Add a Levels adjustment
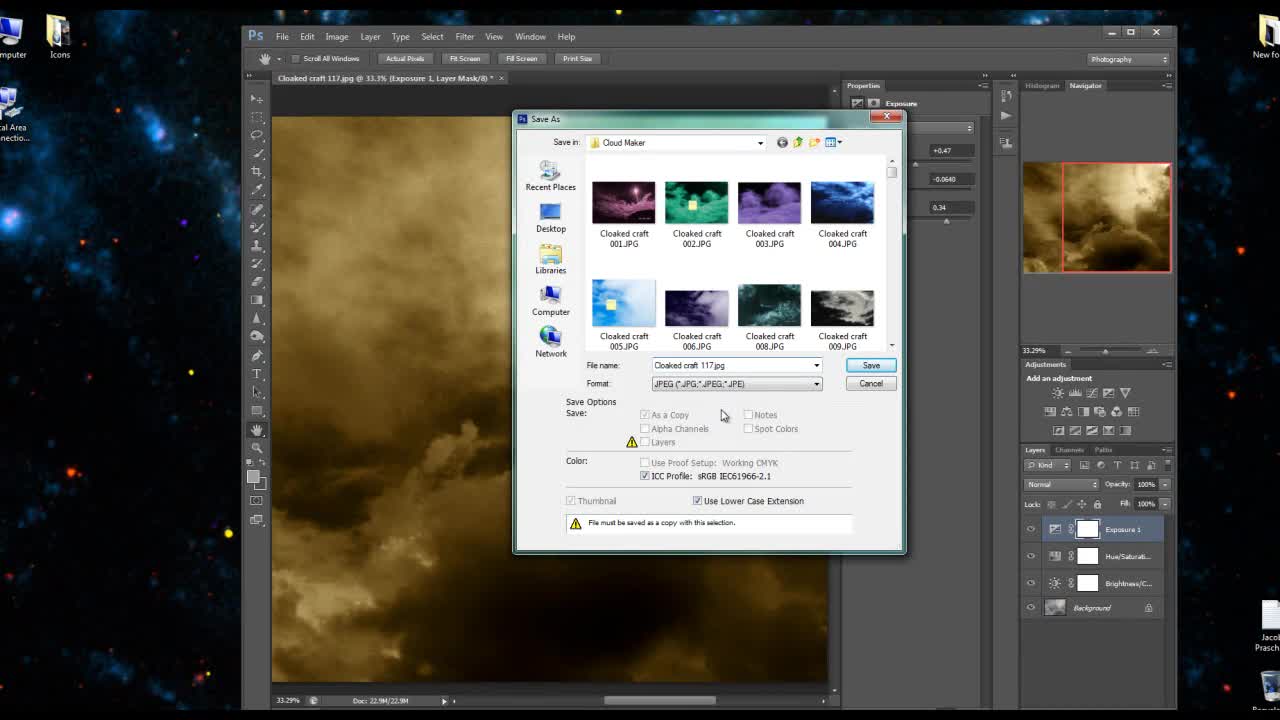1280x720 pixels. (1075, 393)
